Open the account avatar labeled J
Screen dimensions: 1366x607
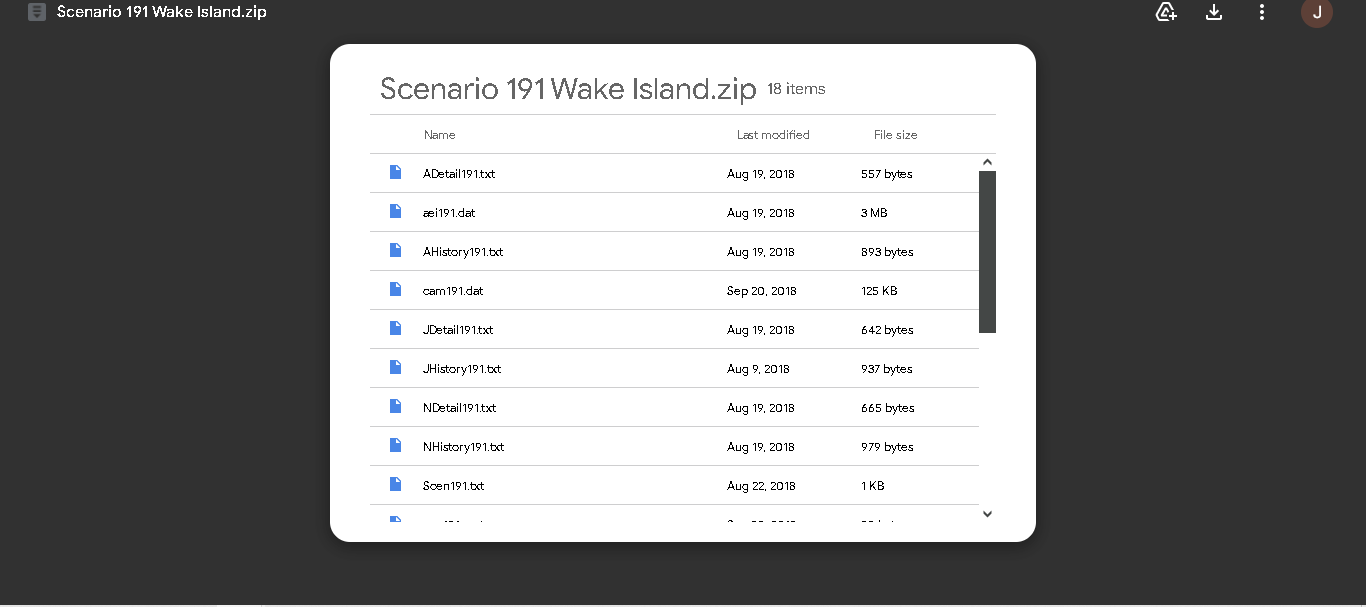[x=1316, y=13]
